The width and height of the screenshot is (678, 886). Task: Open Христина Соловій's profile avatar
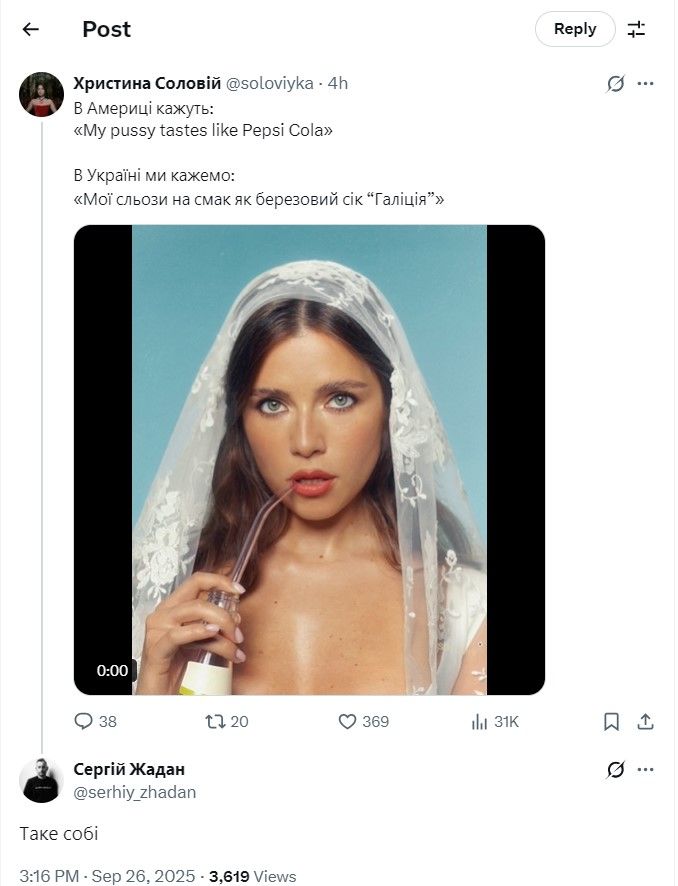pyautogui.click(x=41, y=94)
